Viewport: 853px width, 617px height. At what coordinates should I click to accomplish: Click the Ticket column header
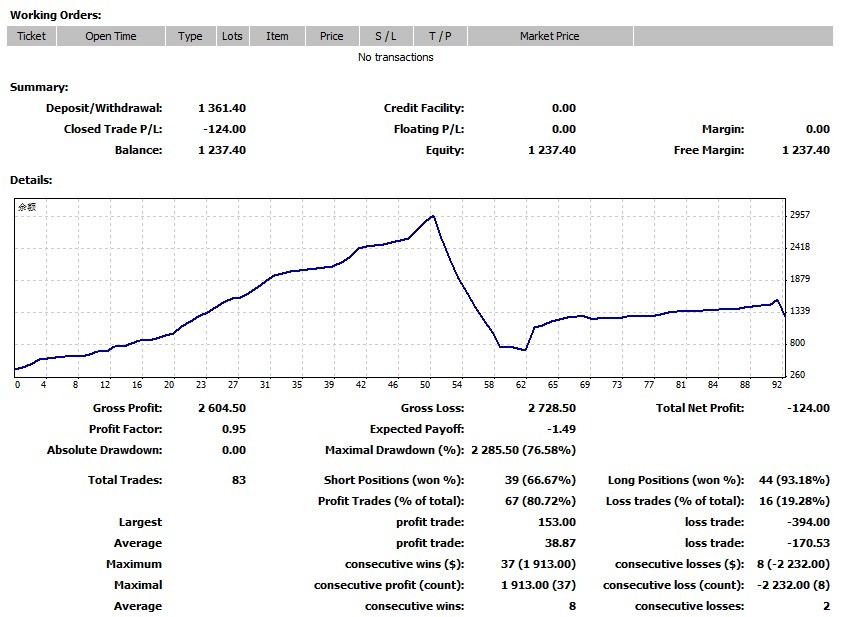[x=32, y=36]
